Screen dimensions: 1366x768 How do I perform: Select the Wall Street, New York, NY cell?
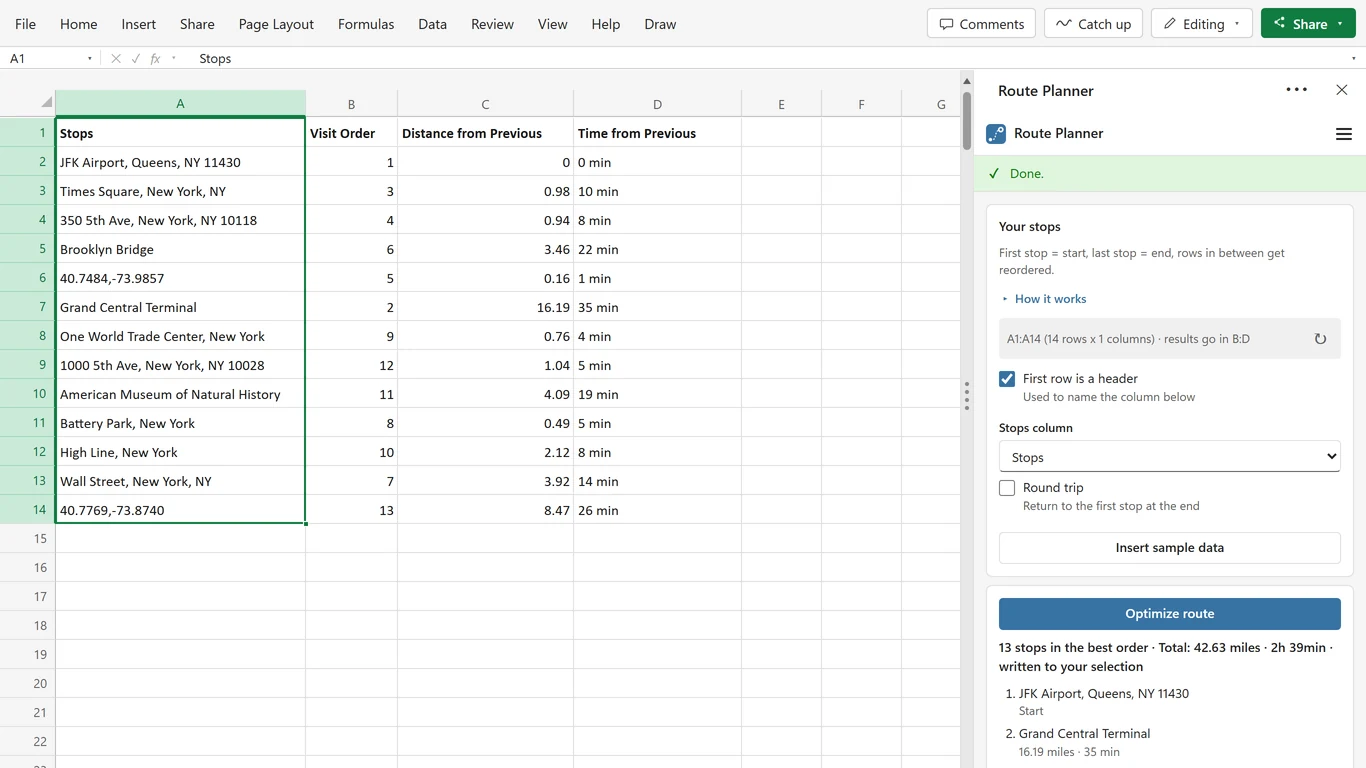[x=180, y=481]
